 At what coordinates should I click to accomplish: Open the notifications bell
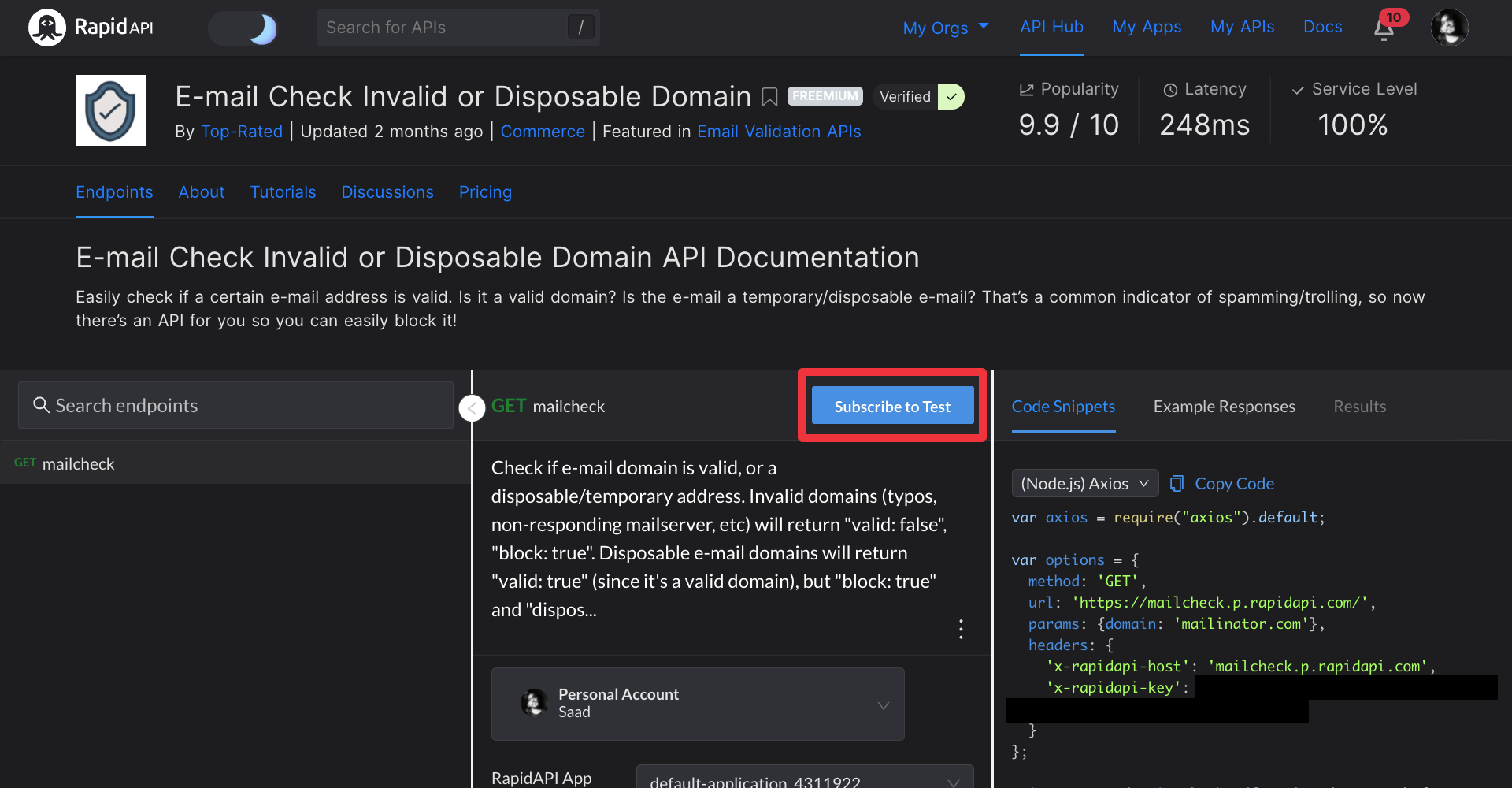(x=1384, y=29)
